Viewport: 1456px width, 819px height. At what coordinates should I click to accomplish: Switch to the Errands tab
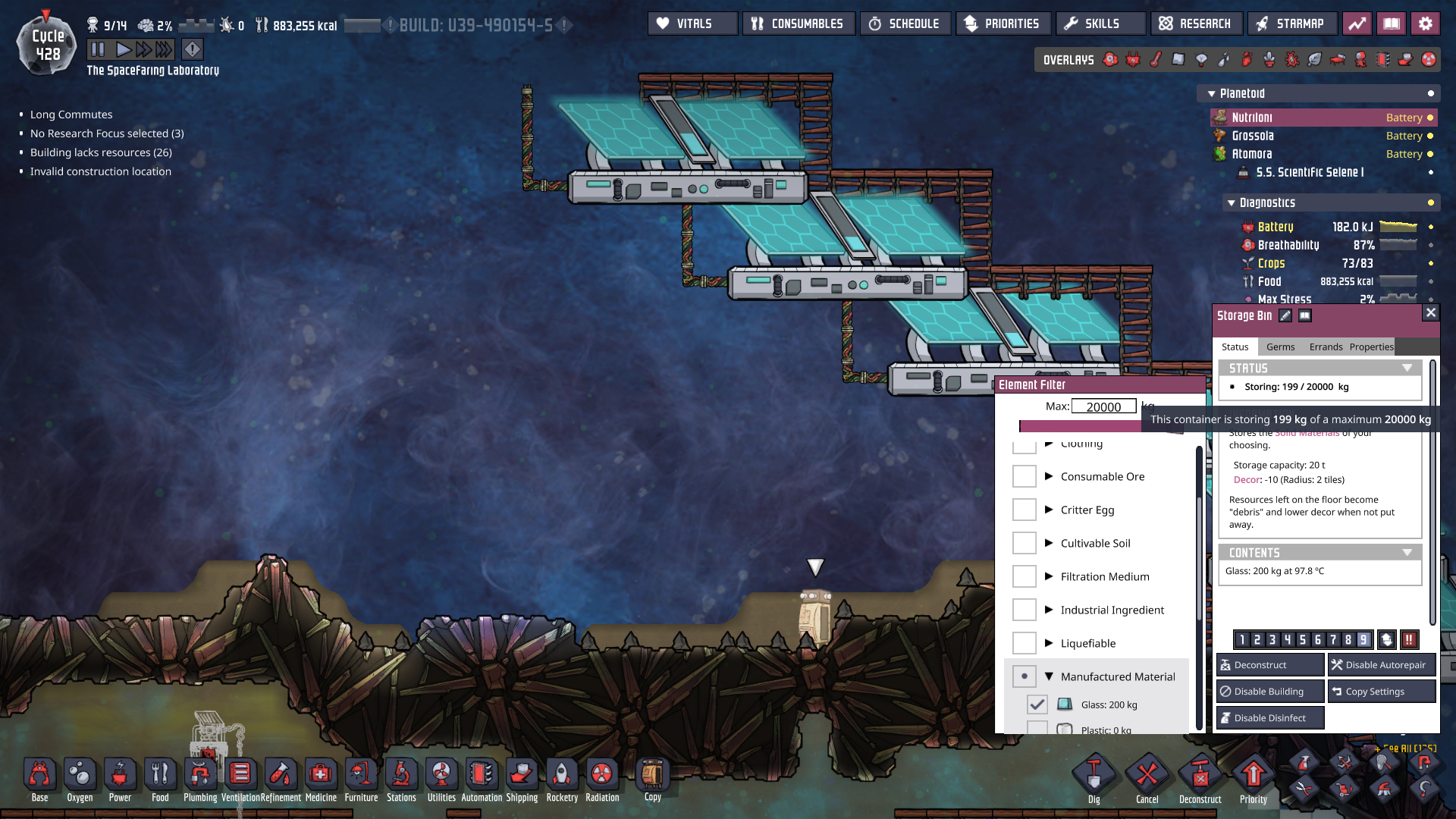pos(1326,347)
